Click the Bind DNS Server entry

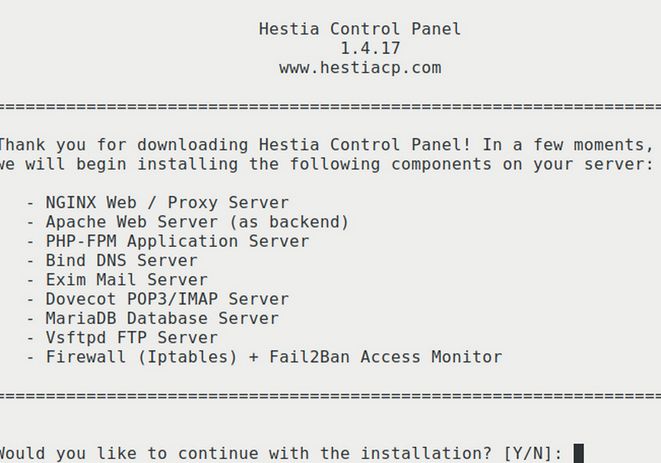coord(129,261)
